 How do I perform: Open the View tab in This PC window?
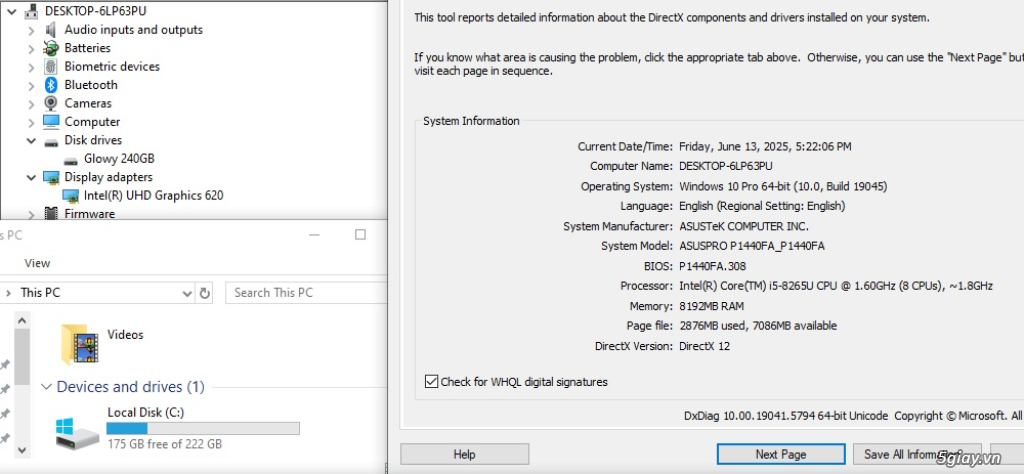(37, 263)
